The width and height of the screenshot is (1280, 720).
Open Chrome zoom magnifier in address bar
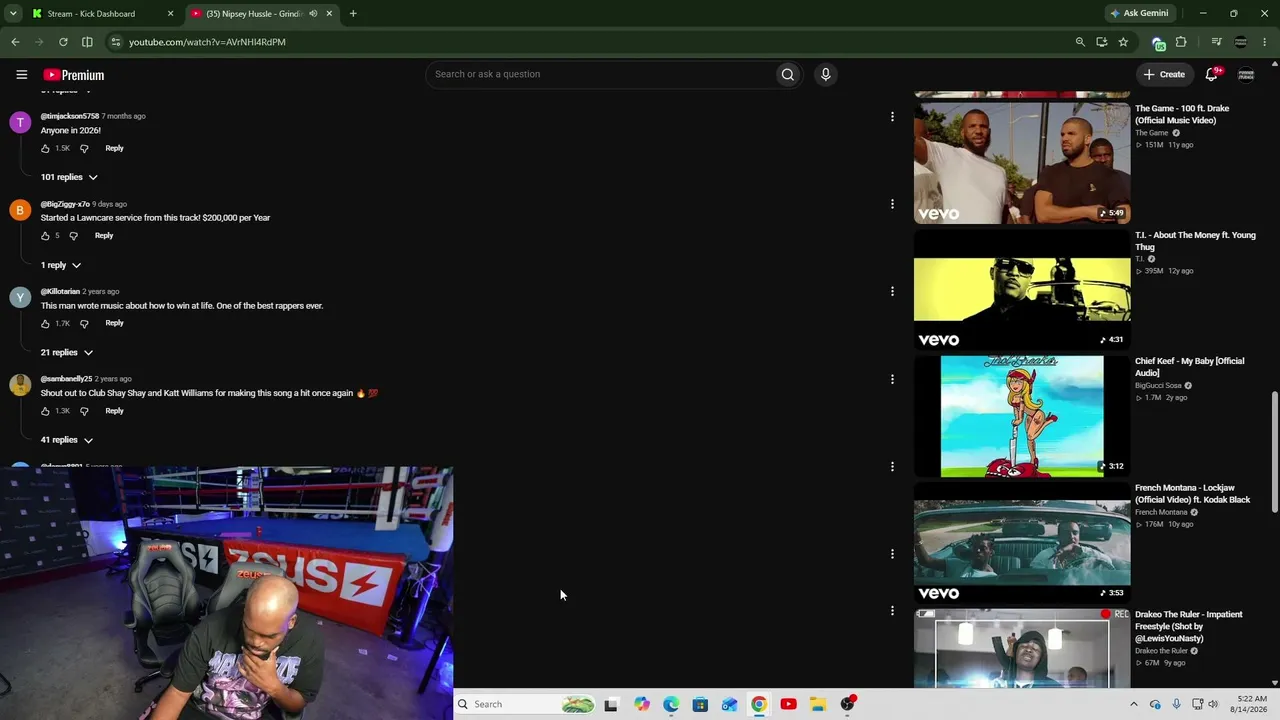click(x=1080, y=42)
